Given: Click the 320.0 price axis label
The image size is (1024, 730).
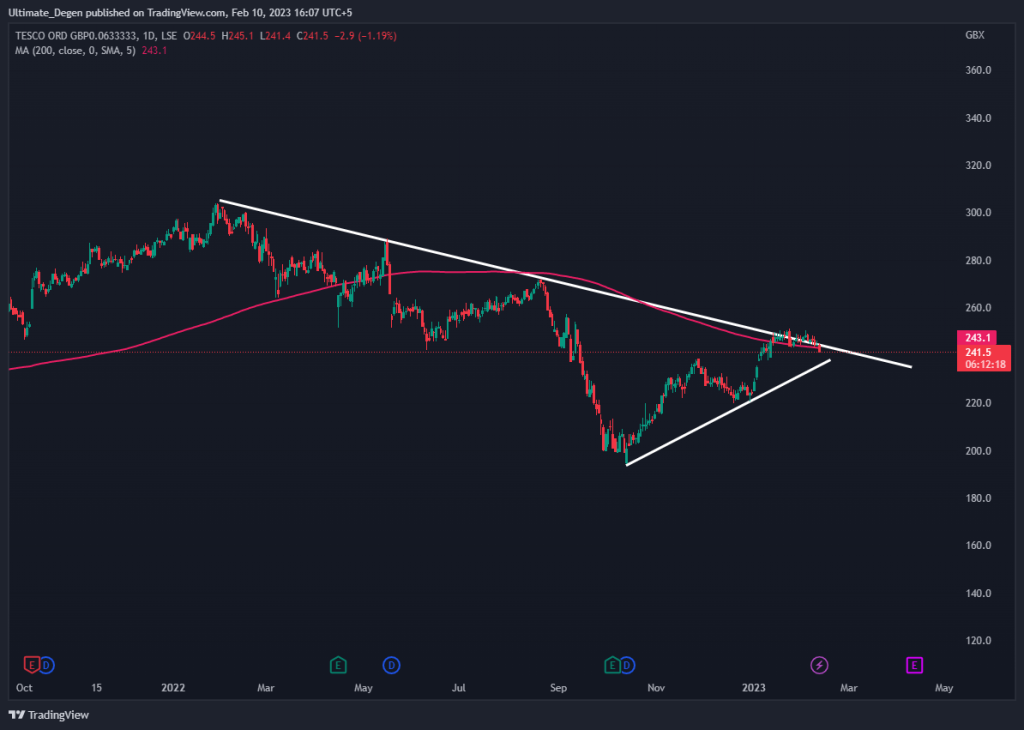Looking at the screenshot, I should pyautogui.click(x=978, y=165).
